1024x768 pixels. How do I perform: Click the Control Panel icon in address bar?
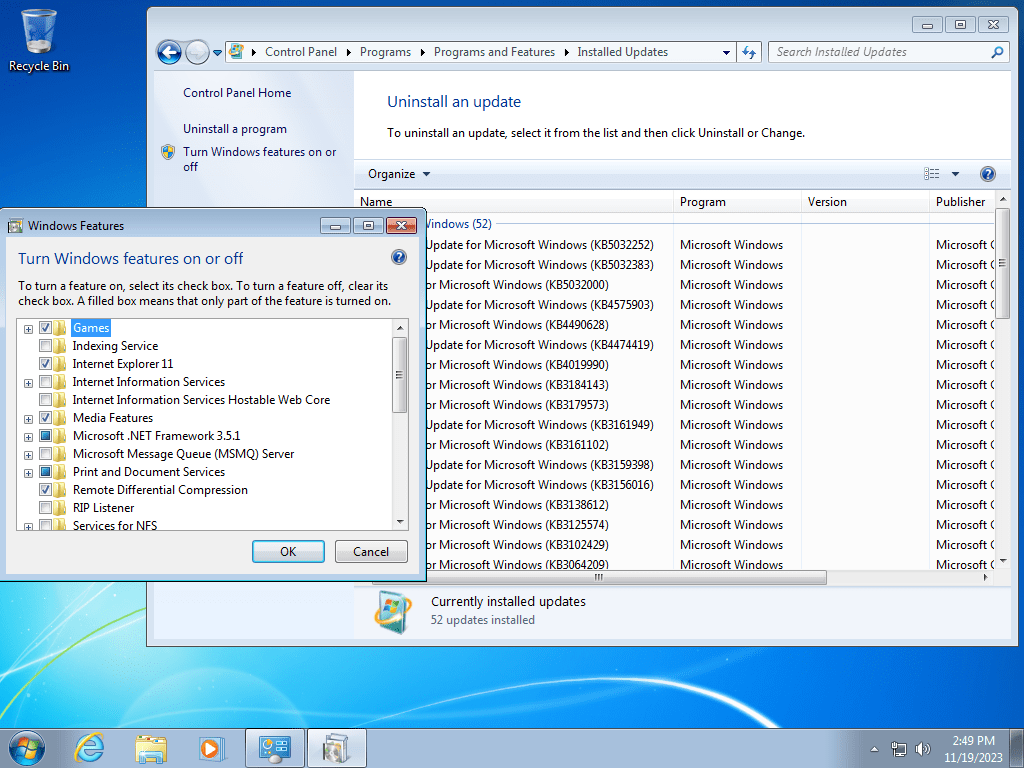click(x=236, y=52)
